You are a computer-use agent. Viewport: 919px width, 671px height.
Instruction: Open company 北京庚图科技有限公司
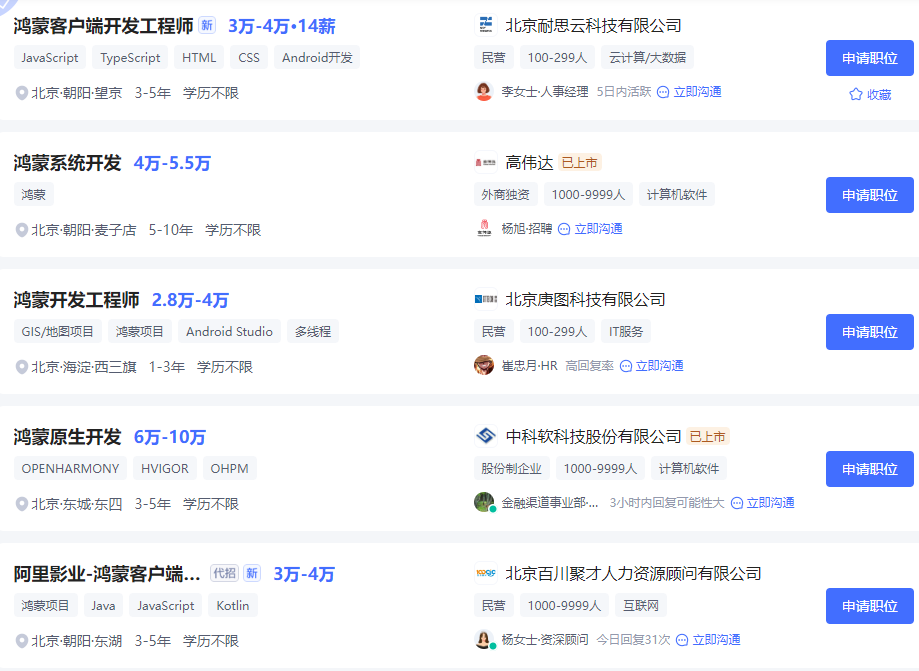(585, 300)
